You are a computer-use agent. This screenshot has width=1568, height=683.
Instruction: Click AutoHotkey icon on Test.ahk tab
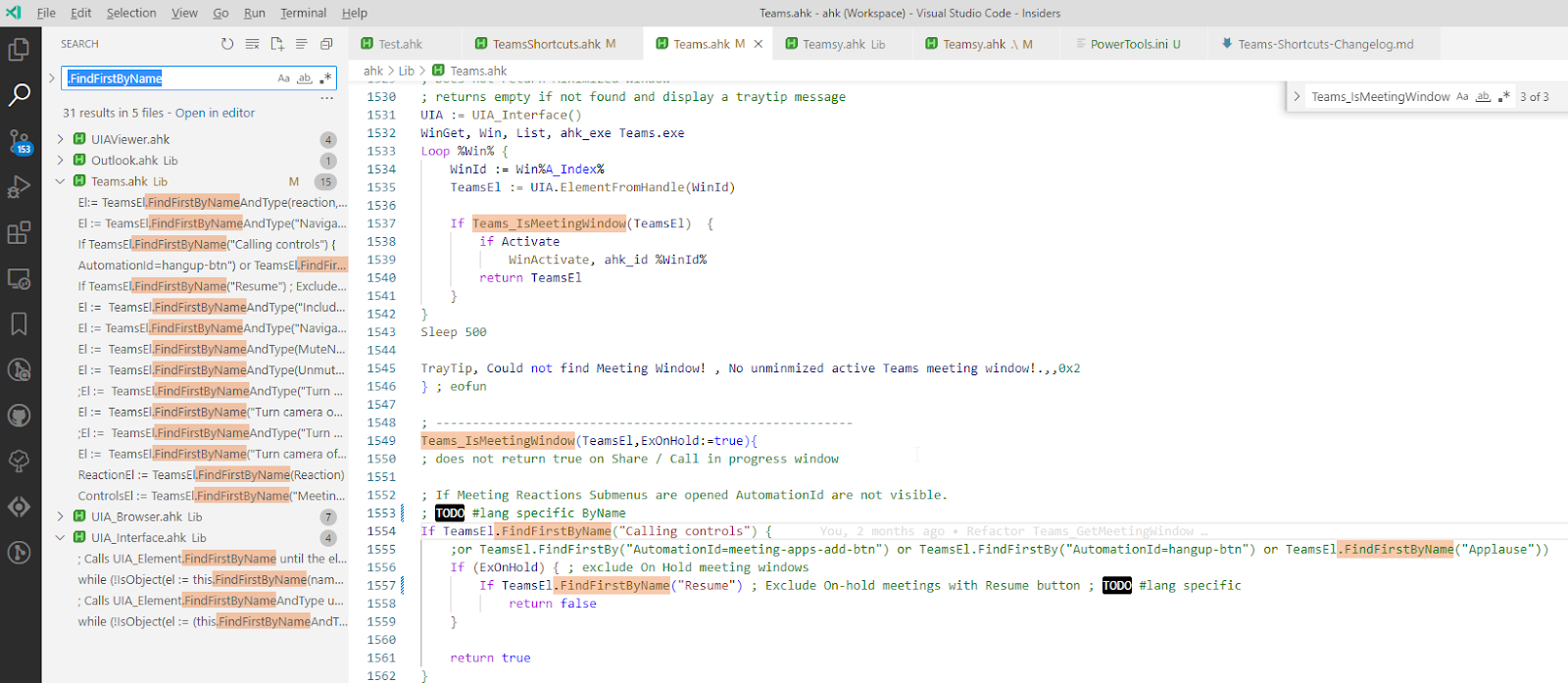click(x=367, y=44)
